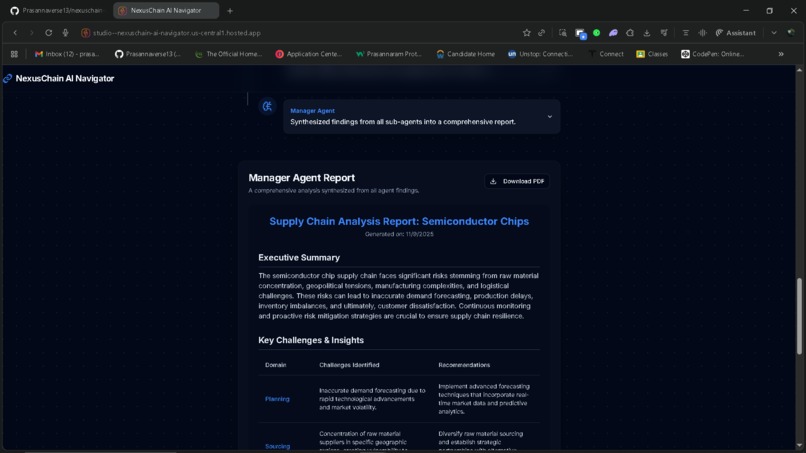Click the NexusChain AI Navigator logo
Viewport: 806px width, 453px height.
tap(59, 78)
